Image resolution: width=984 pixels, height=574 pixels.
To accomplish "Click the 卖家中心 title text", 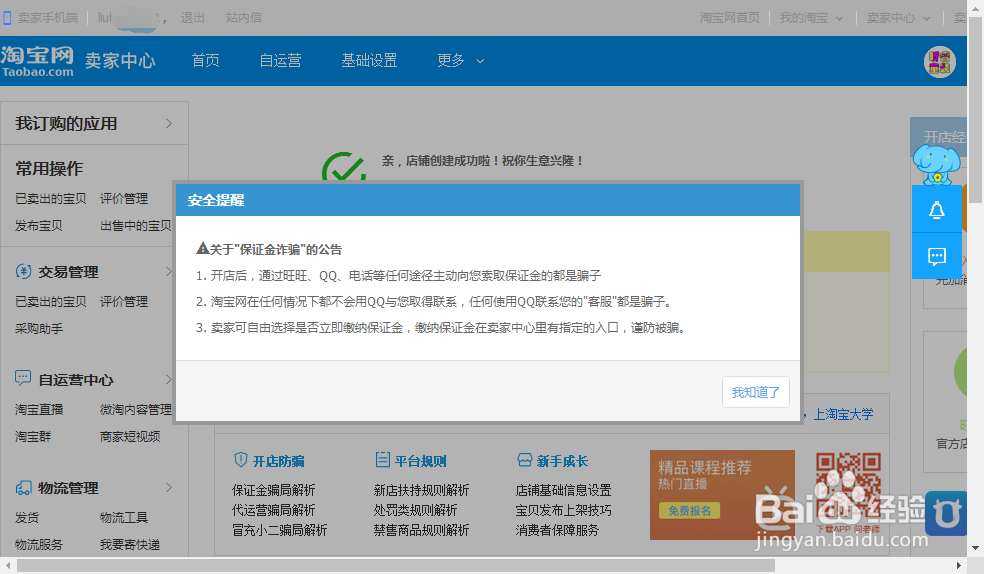I will (120, 61).
